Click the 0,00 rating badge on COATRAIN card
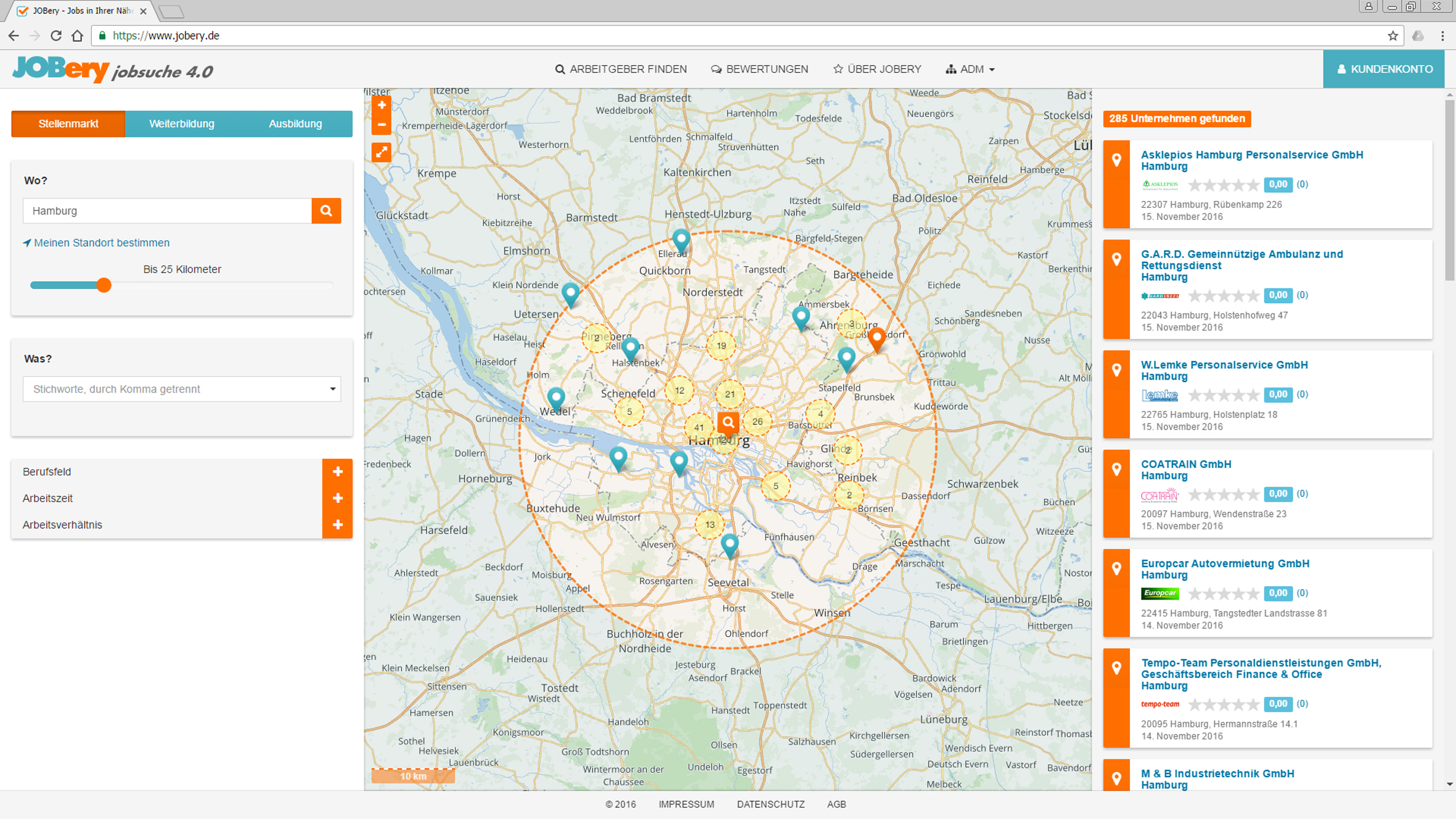 (1278, 494)
